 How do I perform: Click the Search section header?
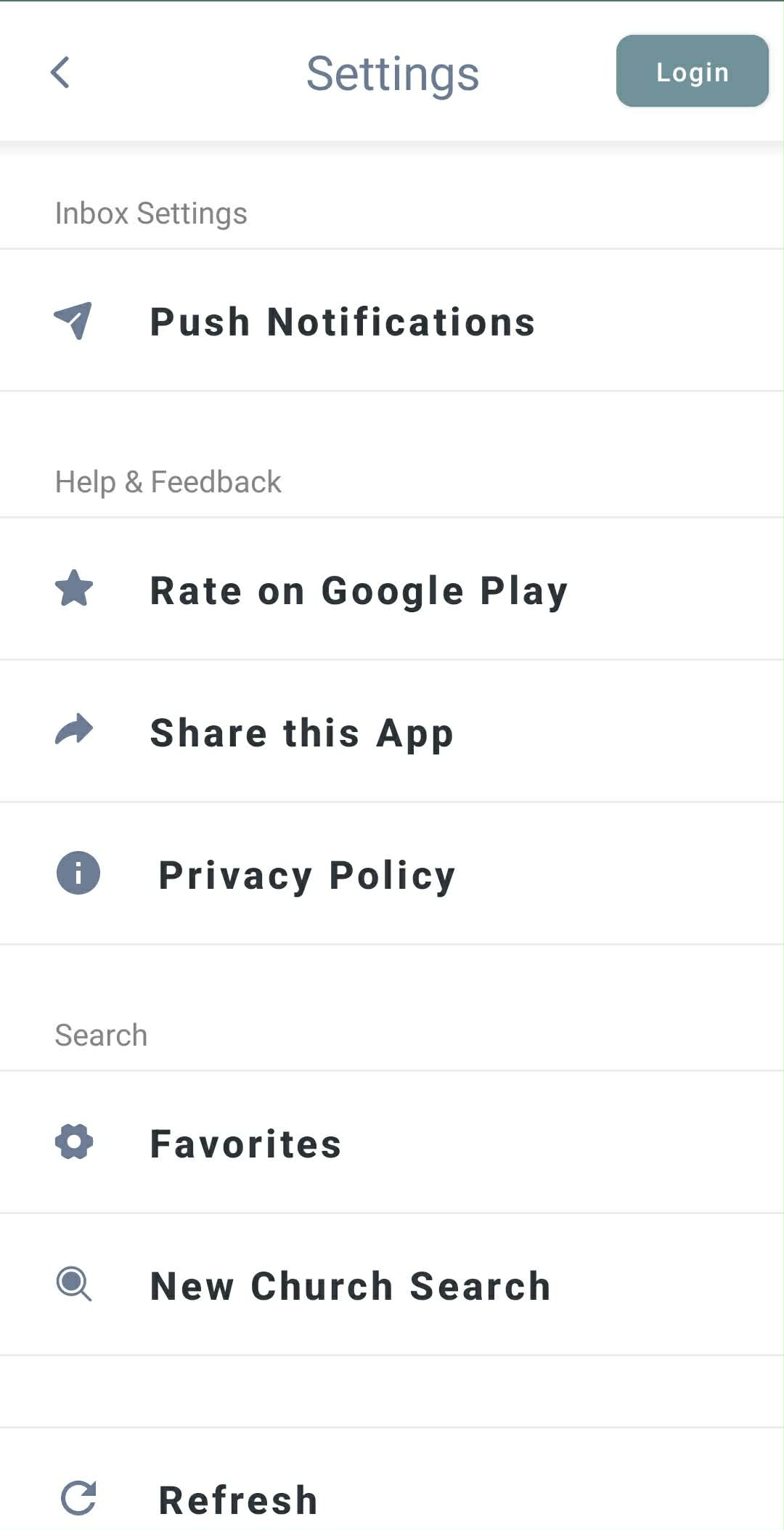[x=101, y=1035]
